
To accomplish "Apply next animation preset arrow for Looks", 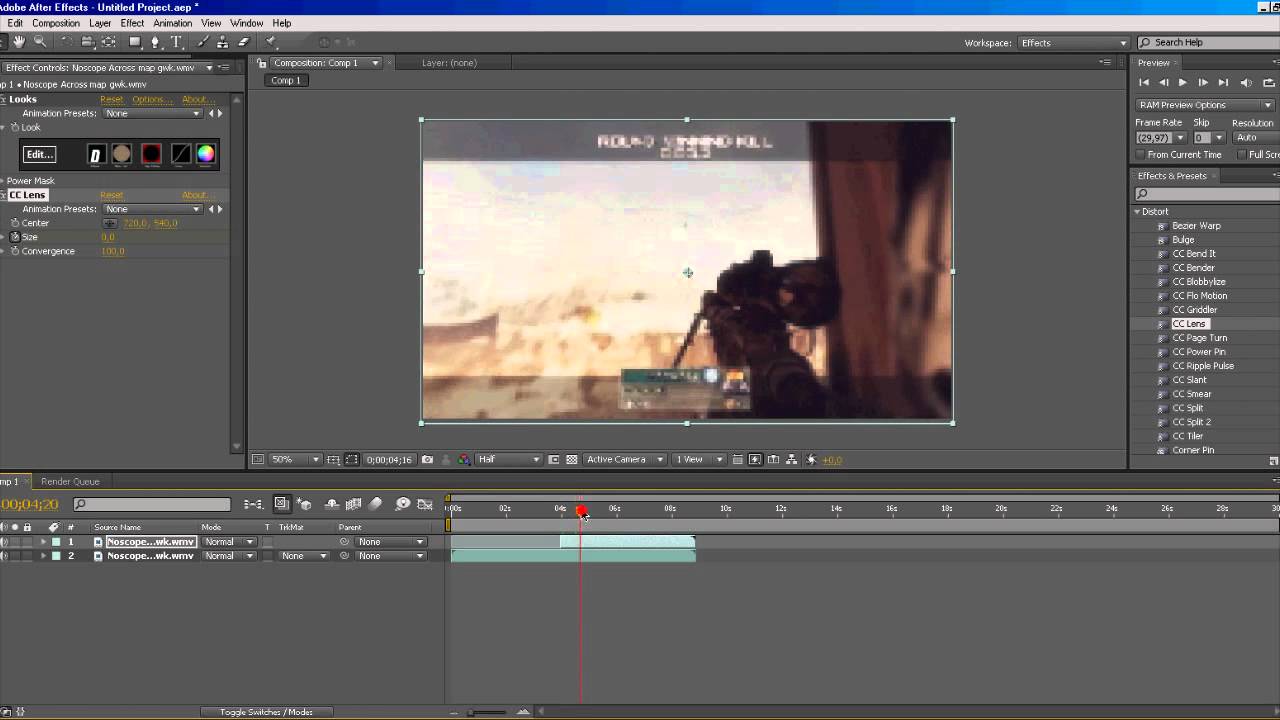I will (x=220, y=113).
